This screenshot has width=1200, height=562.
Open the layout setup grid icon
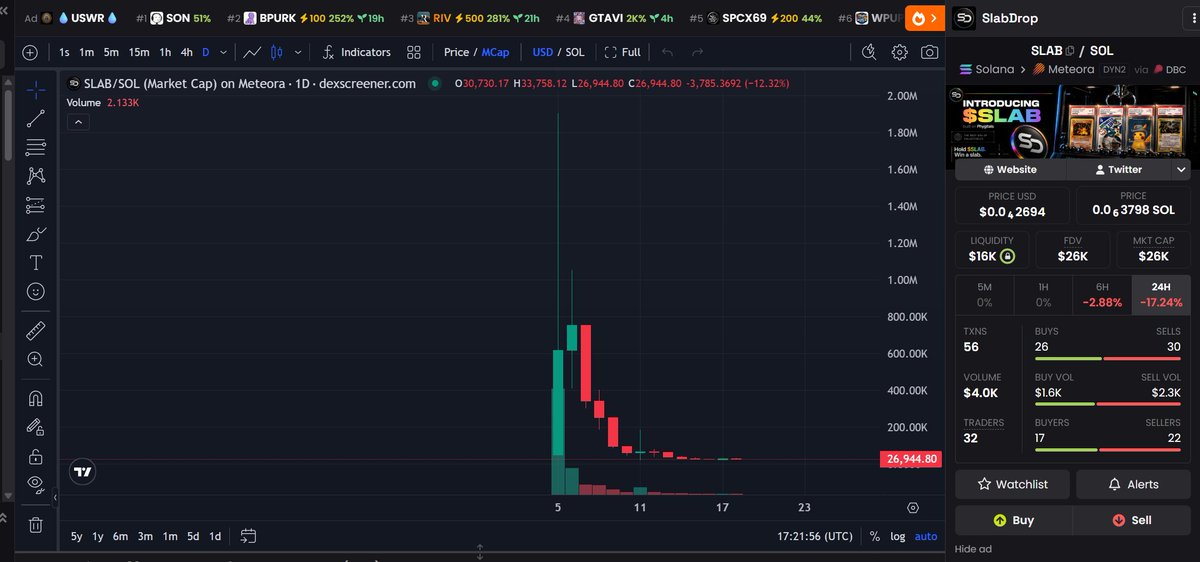coord(413,52)
